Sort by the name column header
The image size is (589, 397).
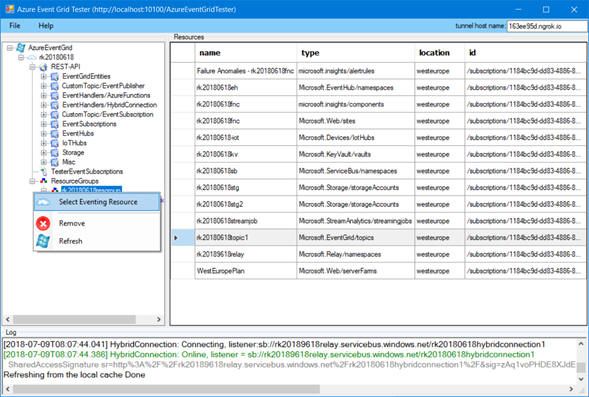(x=246, y=53)
